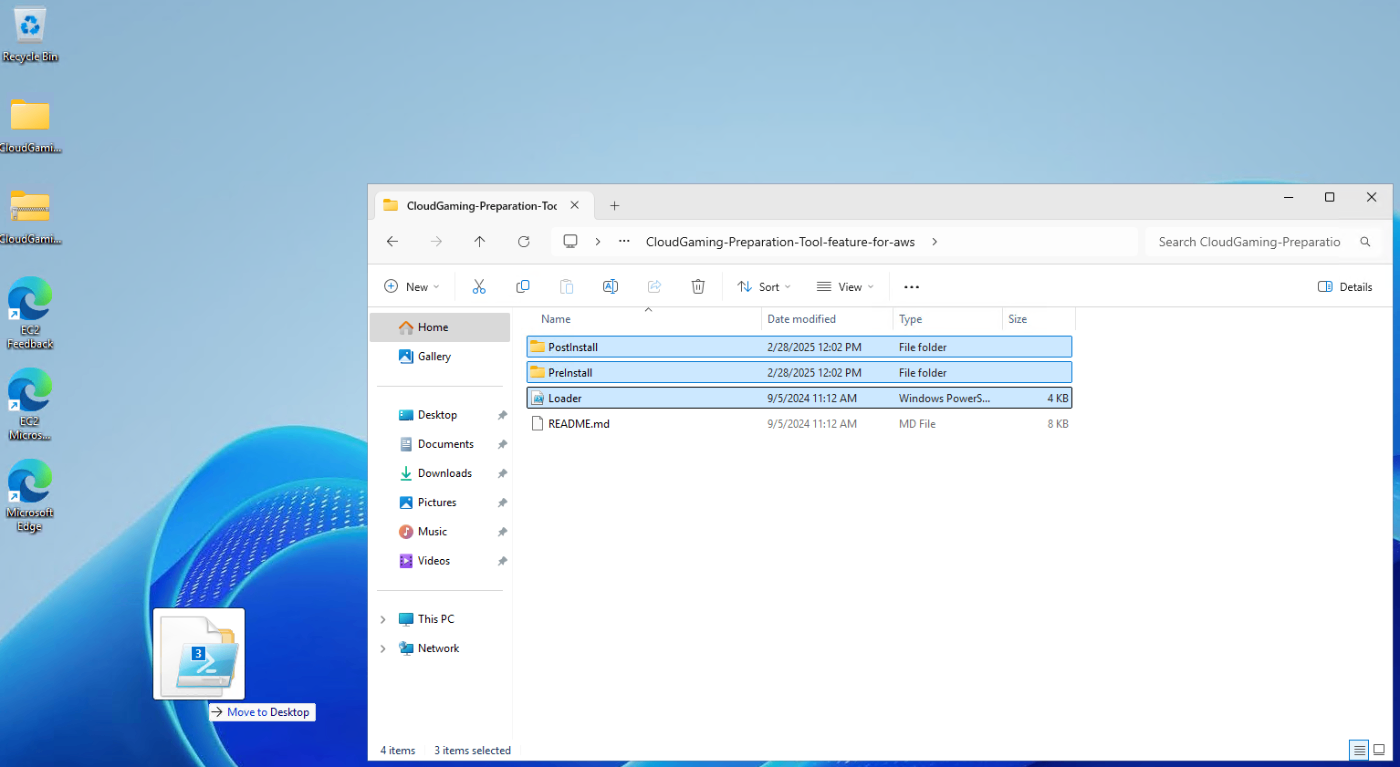Open Home in navigation pane

tap(440, 328)
